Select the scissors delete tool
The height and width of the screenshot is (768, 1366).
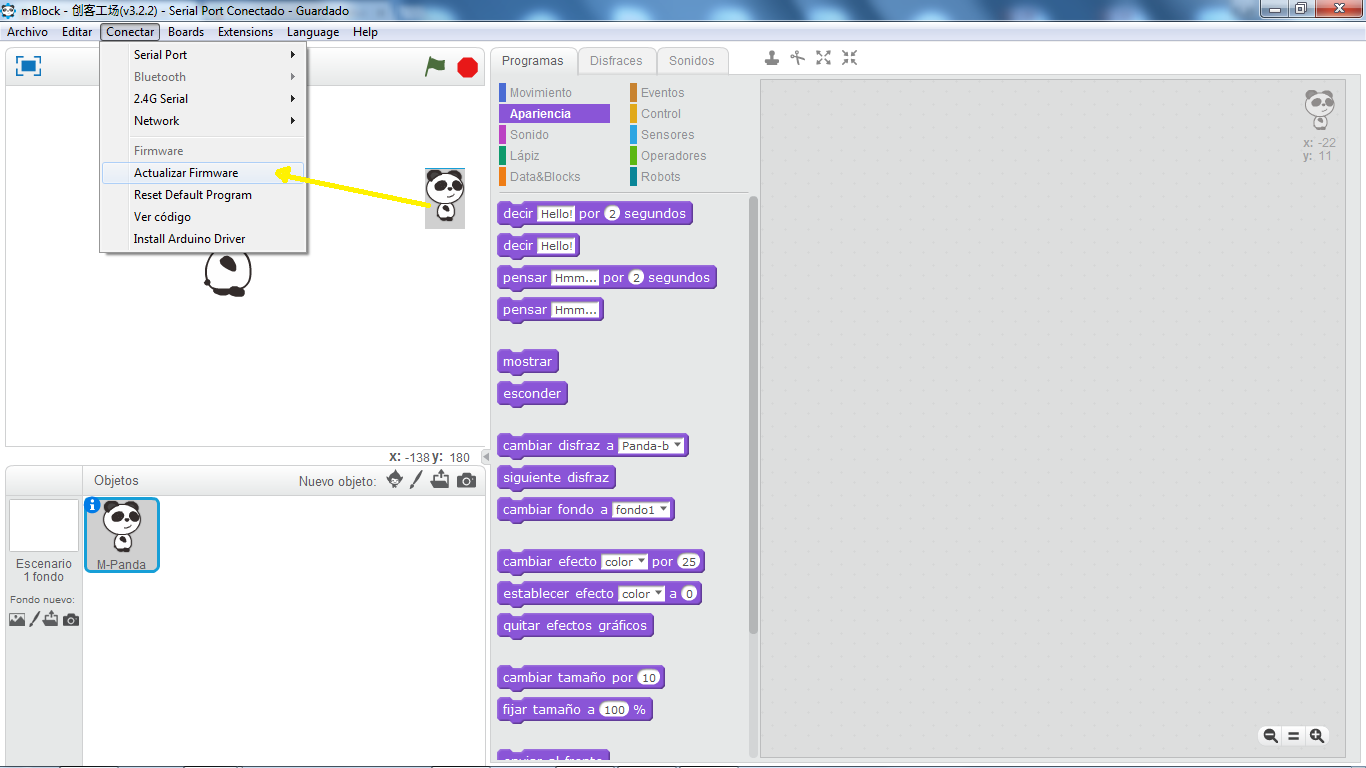[x=797, y=58]
